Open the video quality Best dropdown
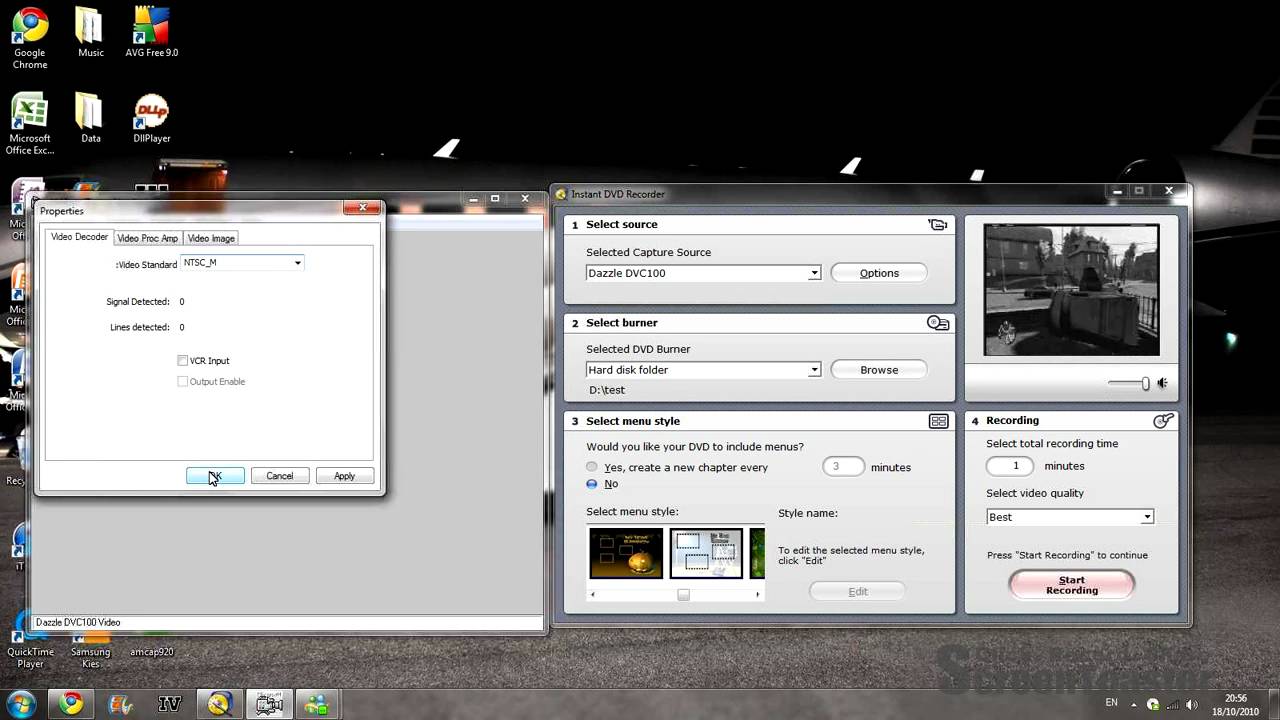The width and height of the screenshot is (1280, 720). tap(1147, 517)
